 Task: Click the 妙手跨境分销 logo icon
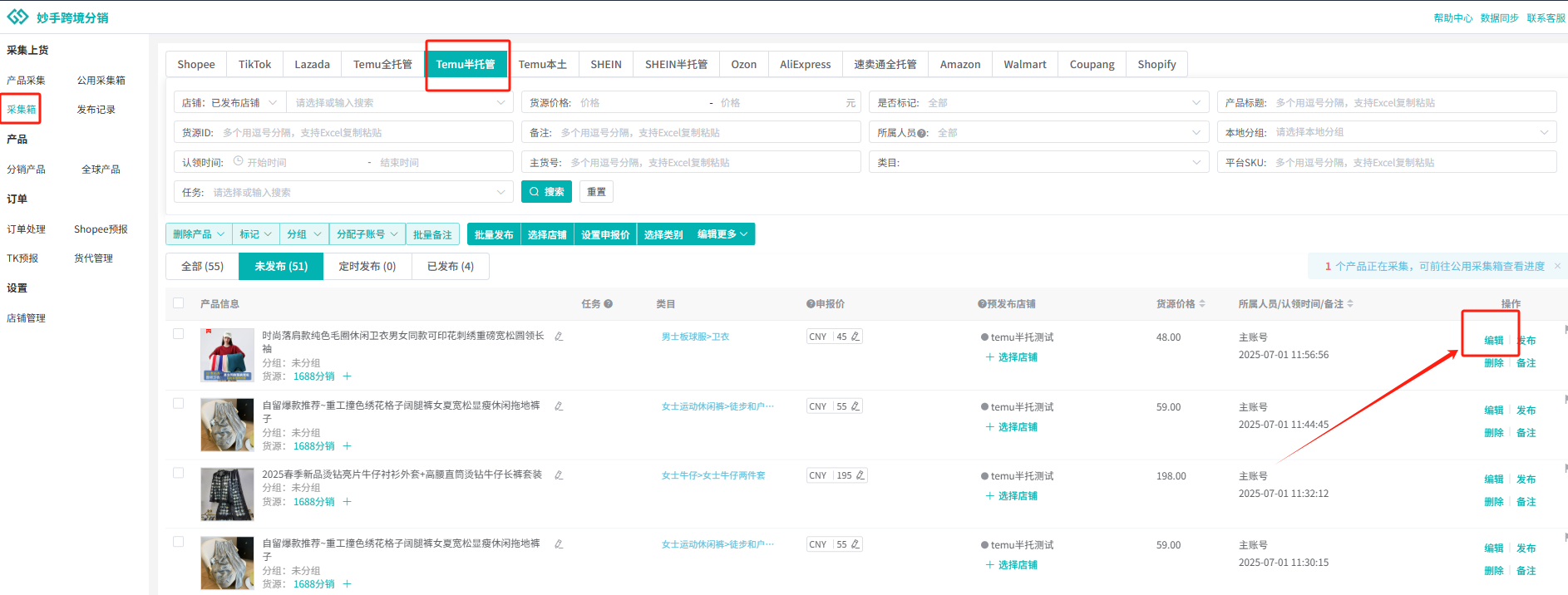(x=17, y=17)
